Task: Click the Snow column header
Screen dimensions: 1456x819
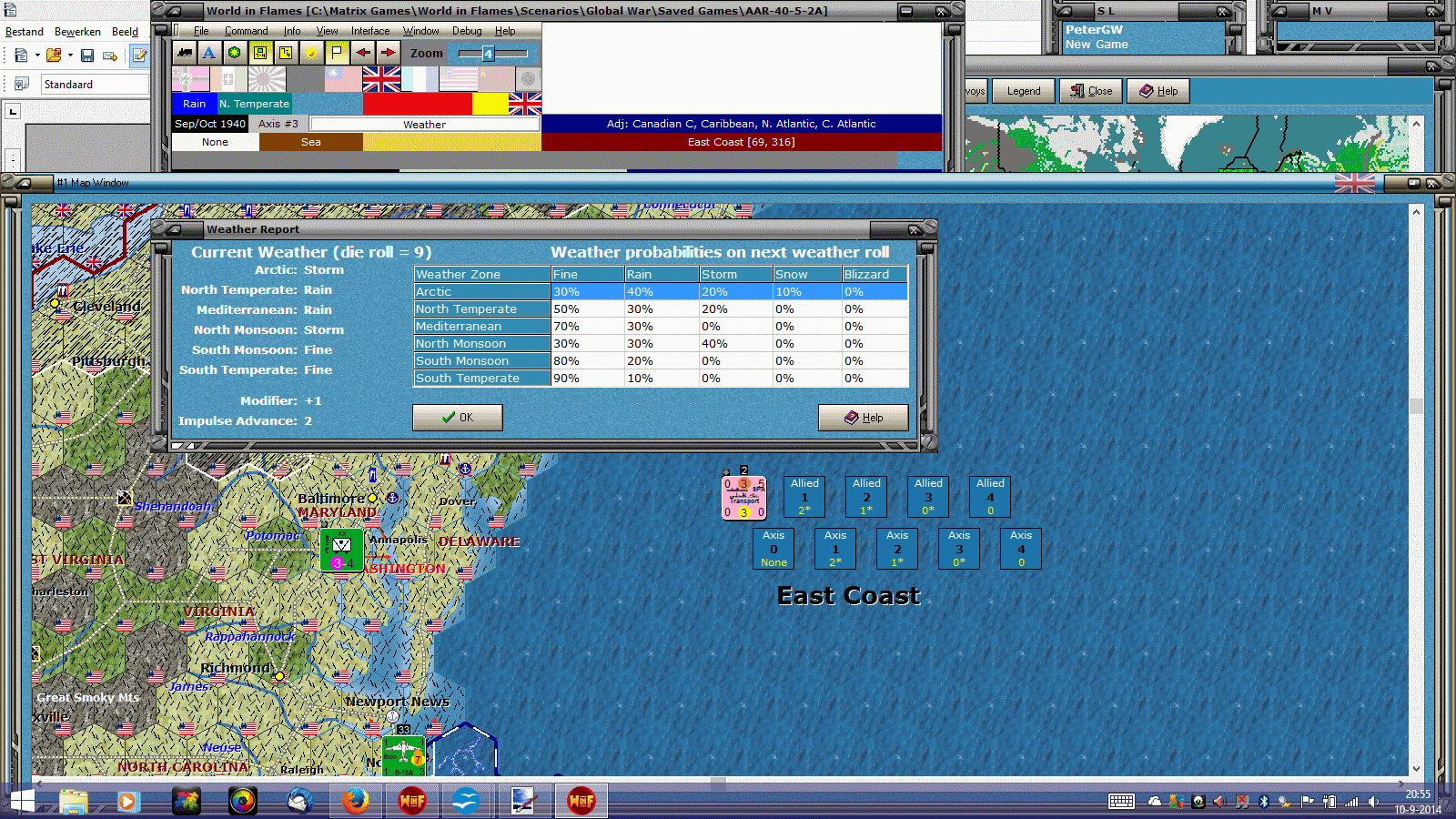Action: (x=807, y=275)
